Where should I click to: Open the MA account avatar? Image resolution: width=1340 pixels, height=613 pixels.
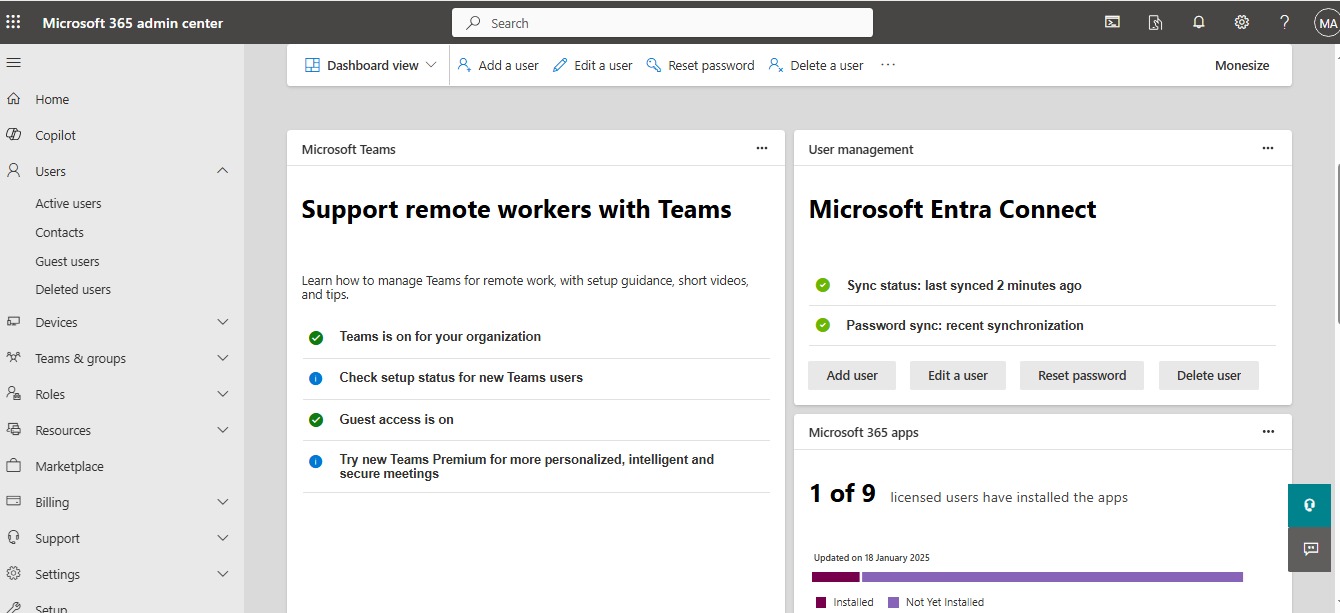point(1327,23)
